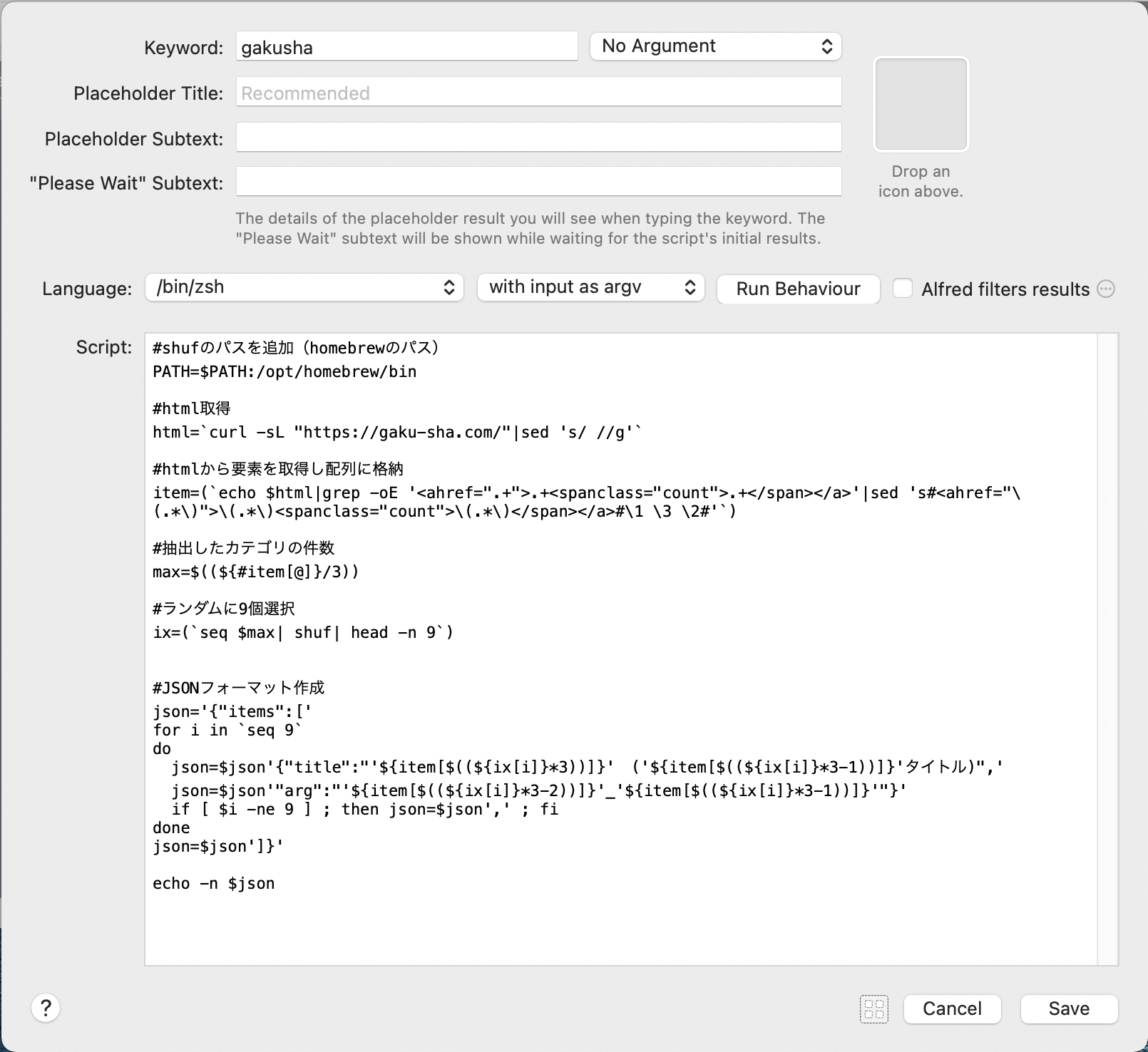Click the grid icon beside Cancel
Image resolution: width=1148 pixels, height=1052 pixels.
[874, 1009]
